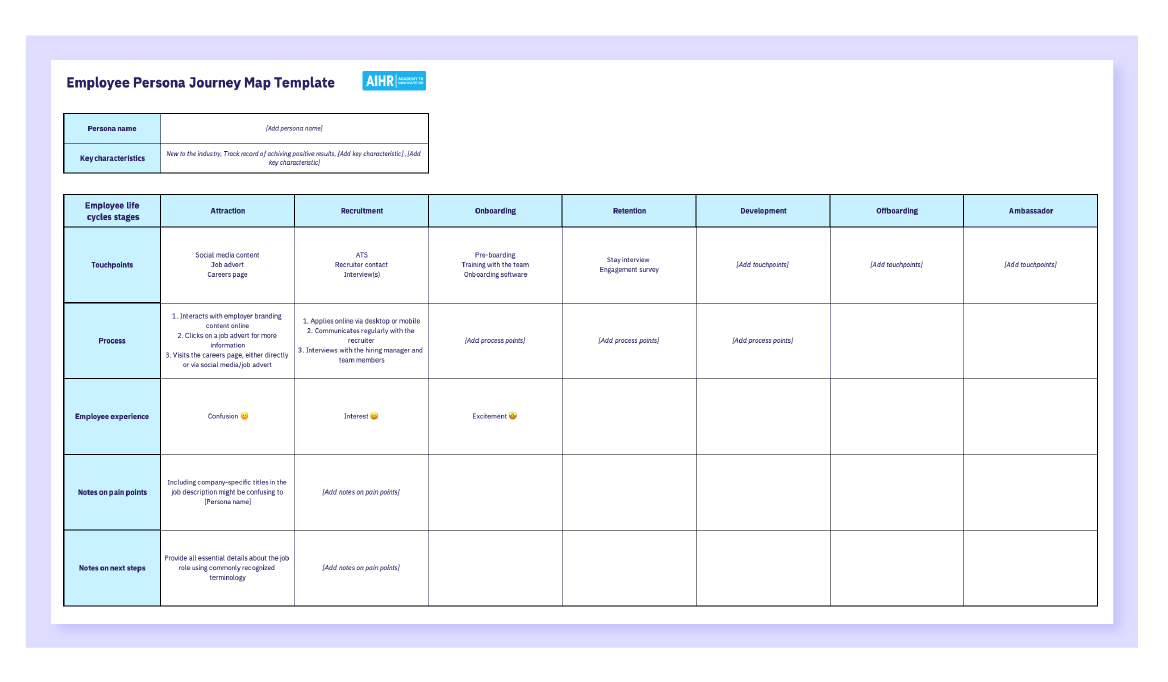The height and width of the screenshot is (682, 1168).
Task: Select the 'Interest' experience cell
Action: point(361,417)
